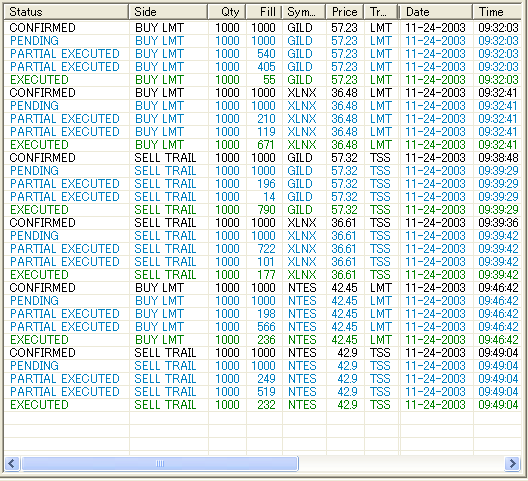Viewport: 528px width, 481px height.
Task: Select the PARTIAL EXECUTED XLNX row with fill 210
Action: tap(263, 119)
